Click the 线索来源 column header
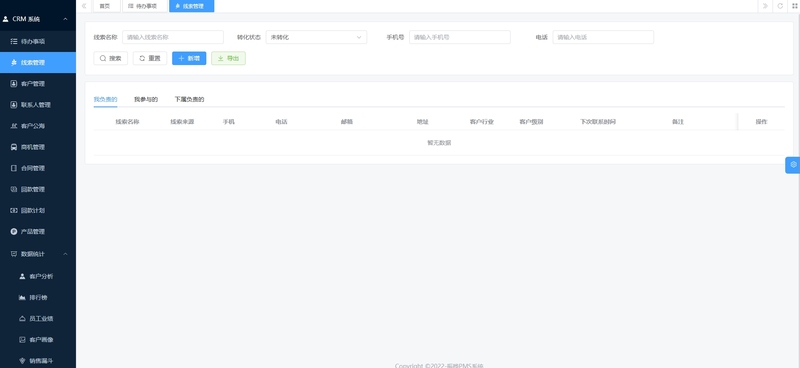Image resolution: width=800 pixels, height=368 pixels. tap(182, 122)
